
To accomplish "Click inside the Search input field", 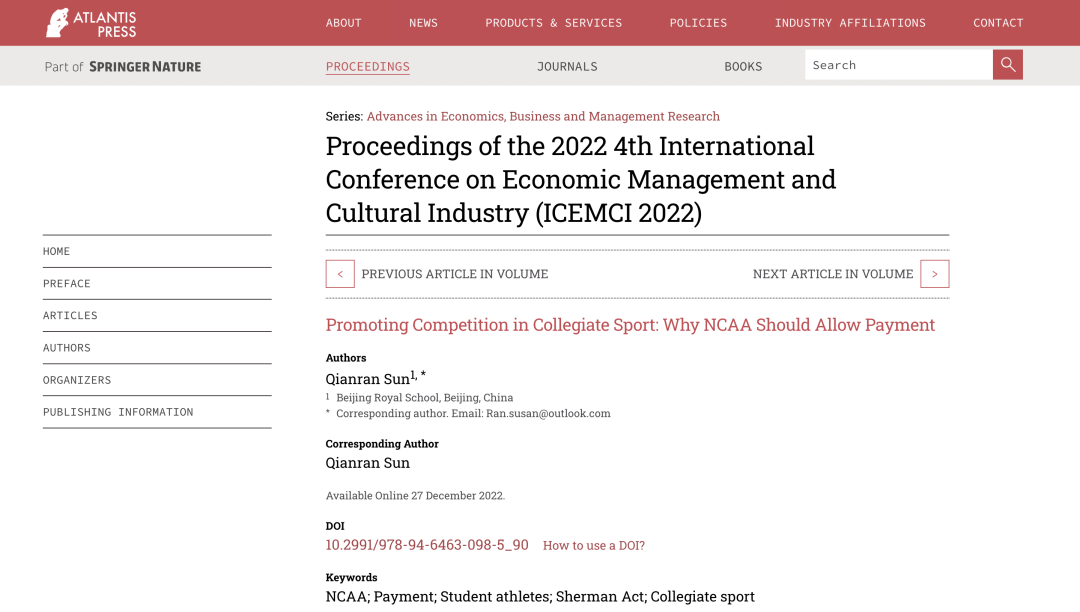I will 897,65.
